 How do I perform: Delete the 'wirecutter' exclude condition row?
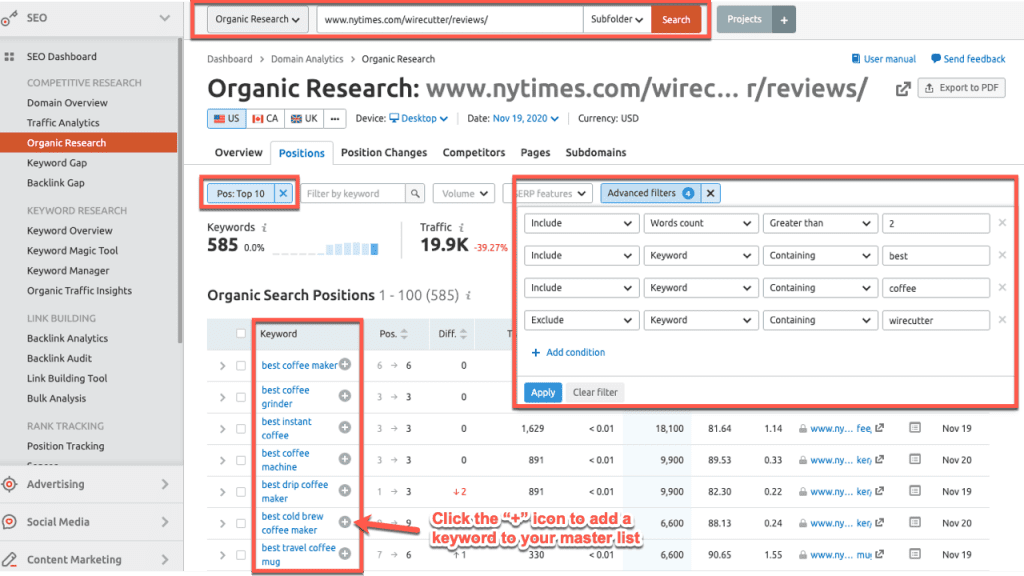point(1002,320)
